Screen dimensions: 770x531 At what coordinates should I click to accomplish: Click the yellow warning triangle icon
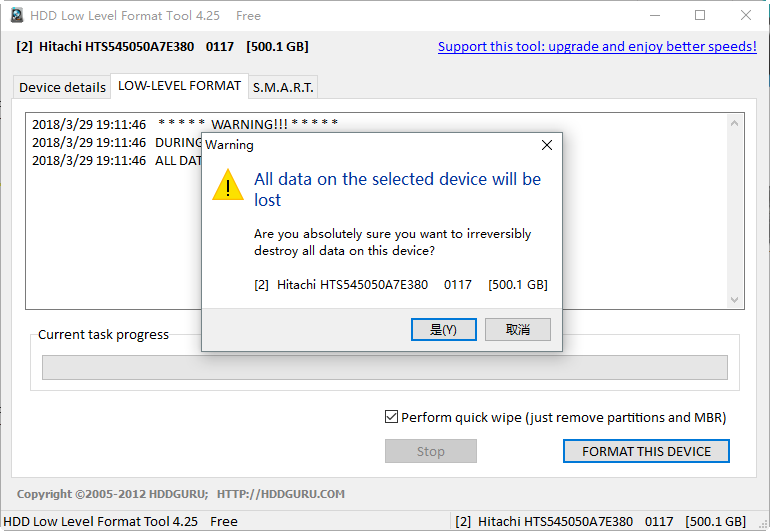click(228, 185)
